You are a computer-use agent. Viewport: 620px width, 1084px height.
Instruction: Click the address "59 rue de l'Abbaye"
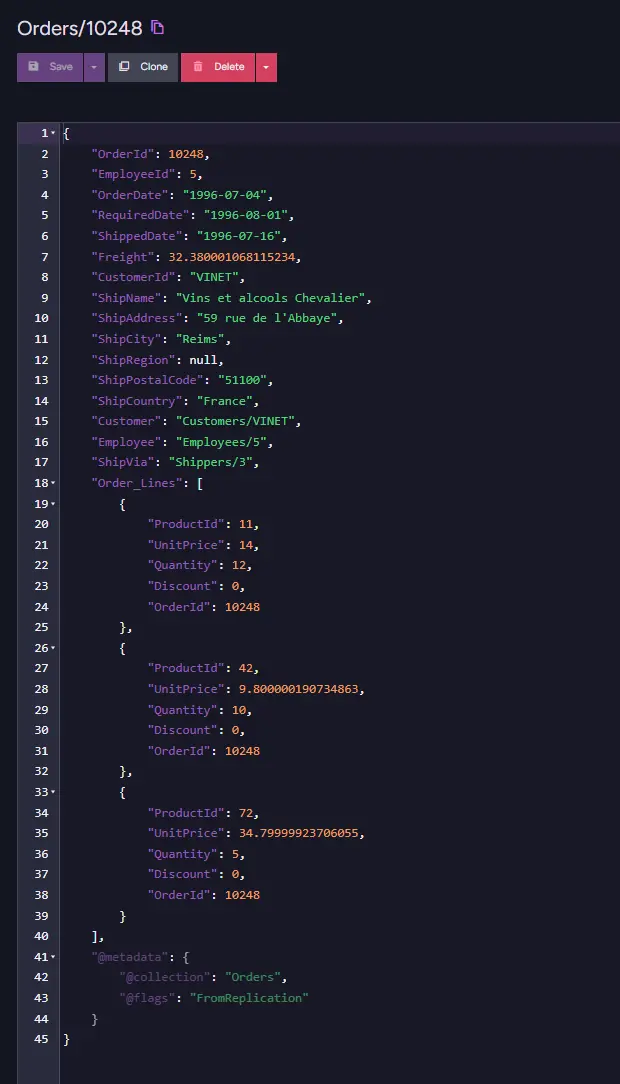pyautogui.click(x=267, y=318)
